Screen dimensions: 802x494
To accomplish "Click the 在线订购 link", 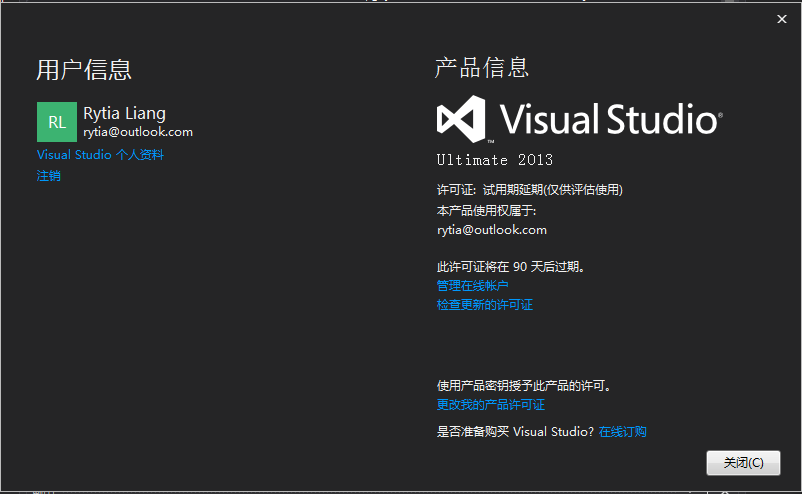I will pos(622,432).
